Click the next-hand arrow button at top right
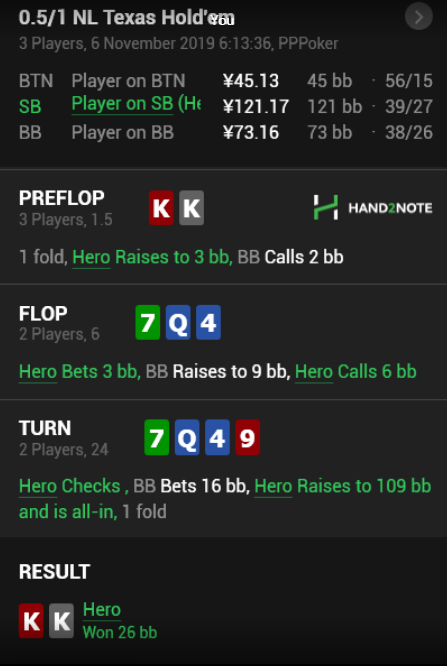The width and height of the screenshot is (447, 666). pyautogui.click(x=419, y=17)
